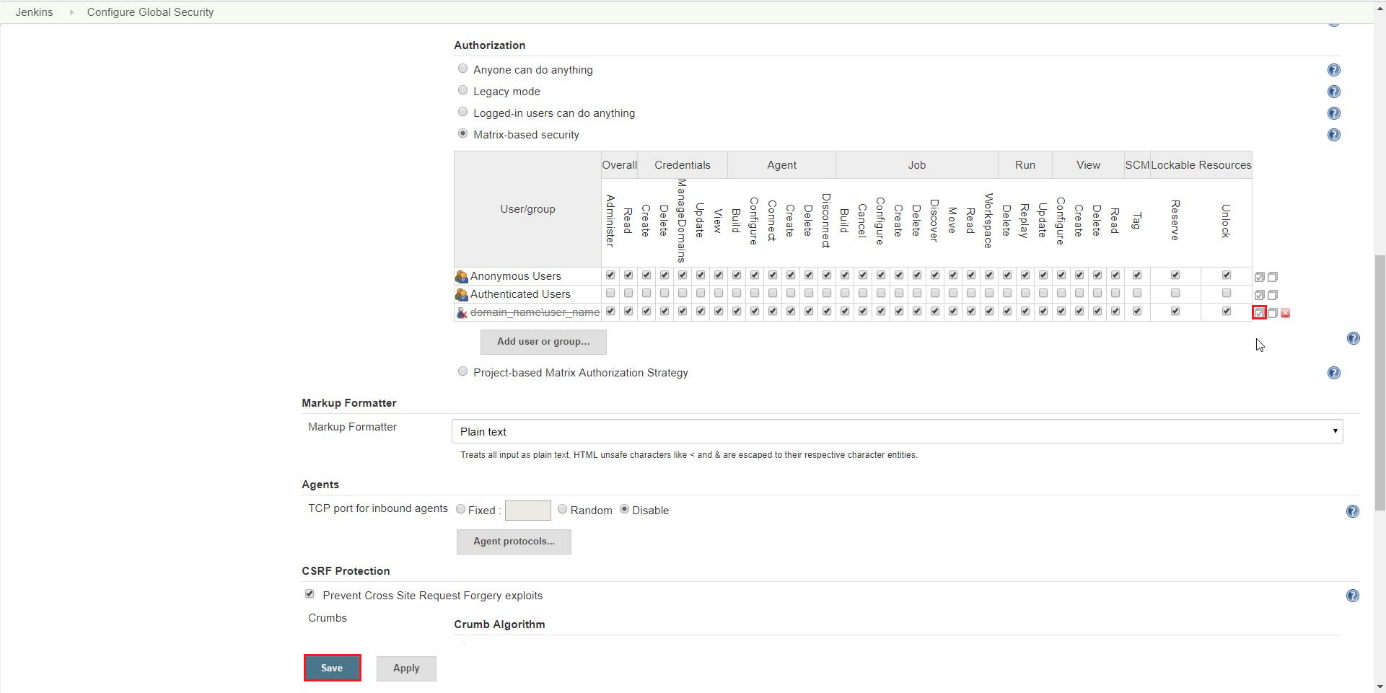Toggle Agent Connect for domain_name\user_name
The image size is (1386, 693).
click(772, 312)
